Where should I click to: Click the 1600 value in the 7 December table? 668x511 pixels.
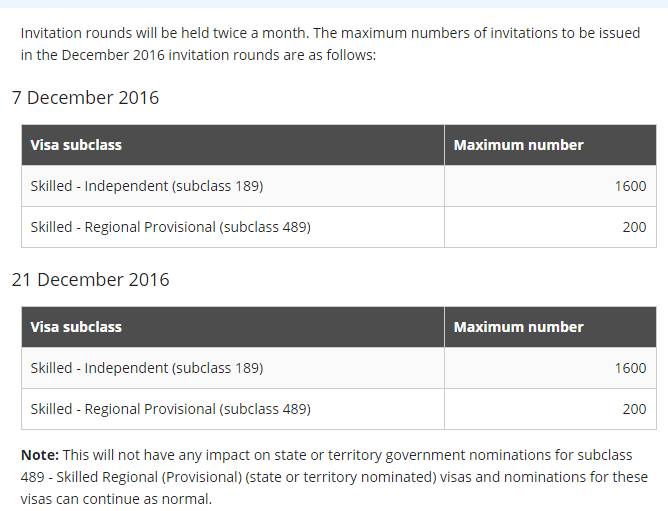coord(631,186)
